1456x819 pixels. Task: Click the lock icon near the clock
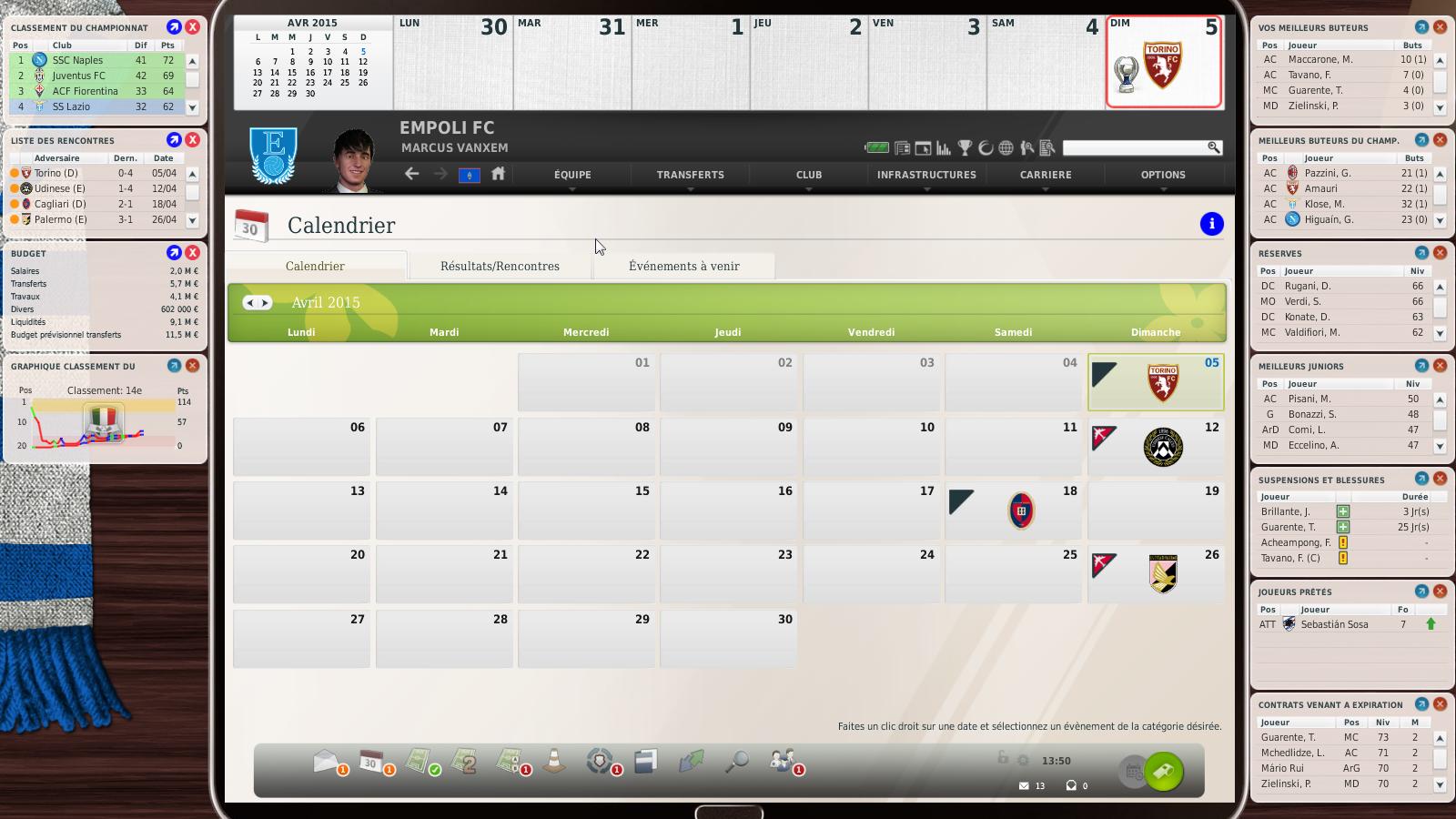point(1003,758)
